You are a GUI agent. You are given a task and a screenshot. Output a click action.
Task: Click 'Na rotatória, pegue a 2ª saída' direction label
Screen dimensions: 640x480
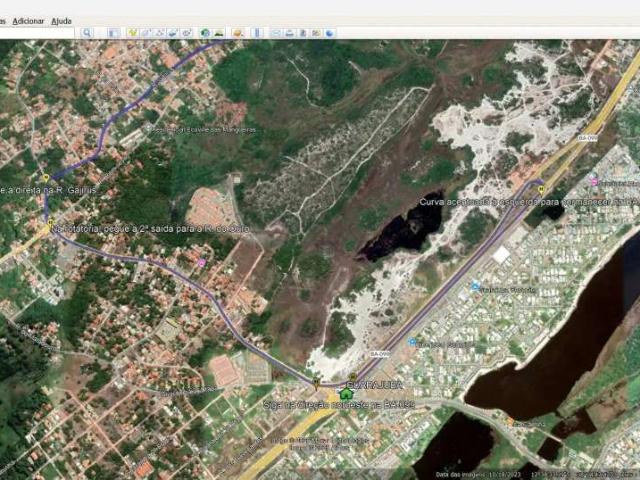(x=150, y=229)
